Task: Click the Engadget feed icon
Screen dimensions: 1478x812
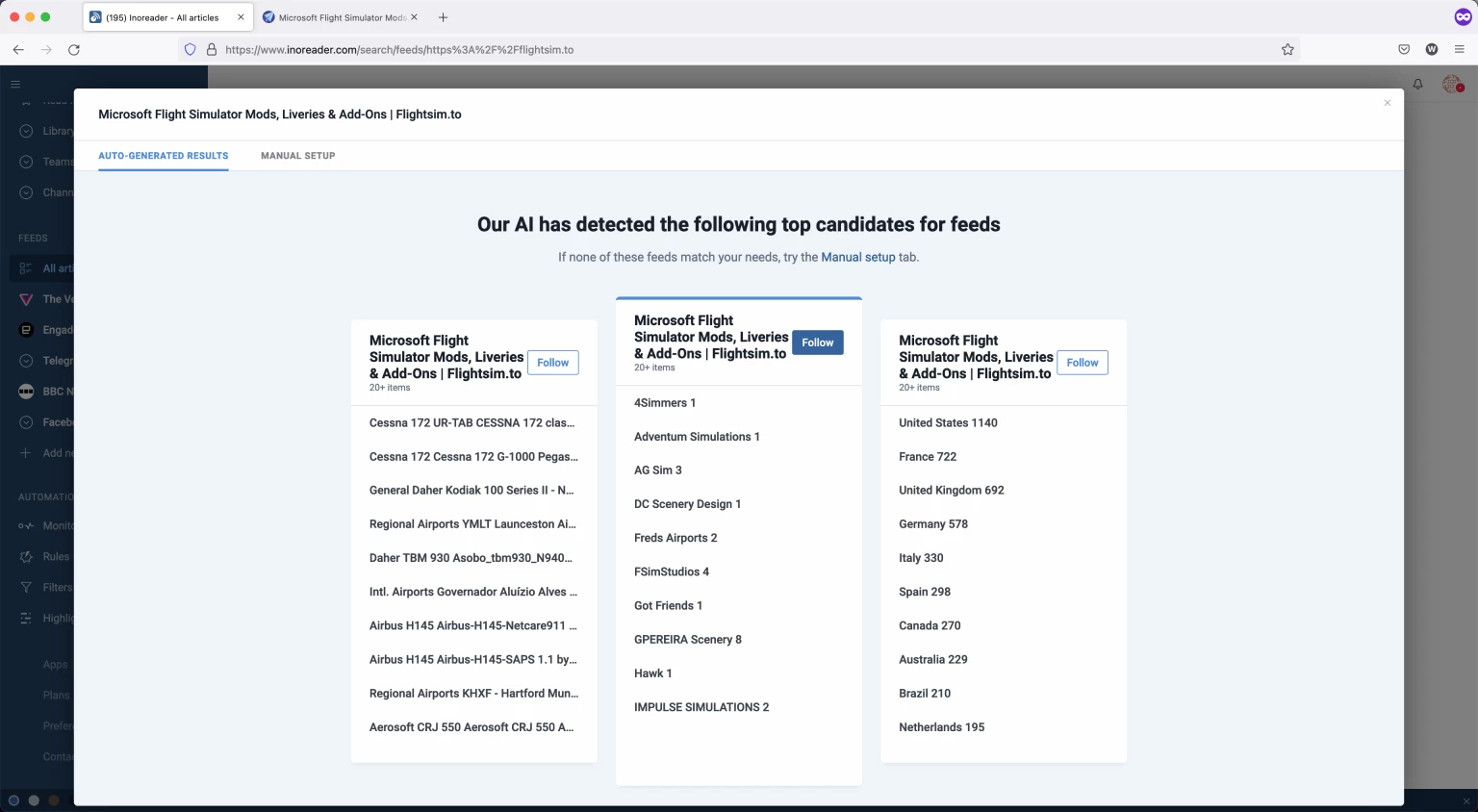Action: 25,329
